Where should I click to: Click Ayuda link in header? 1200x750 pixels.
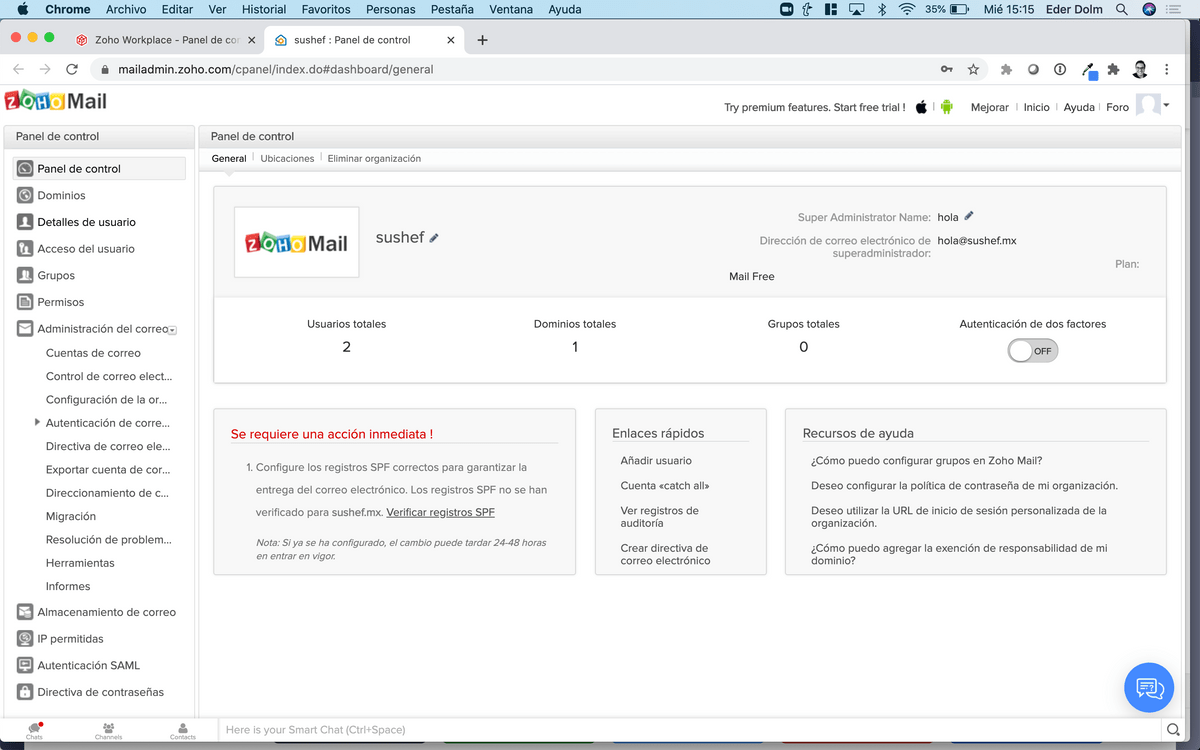click(x=1079, y=107)
